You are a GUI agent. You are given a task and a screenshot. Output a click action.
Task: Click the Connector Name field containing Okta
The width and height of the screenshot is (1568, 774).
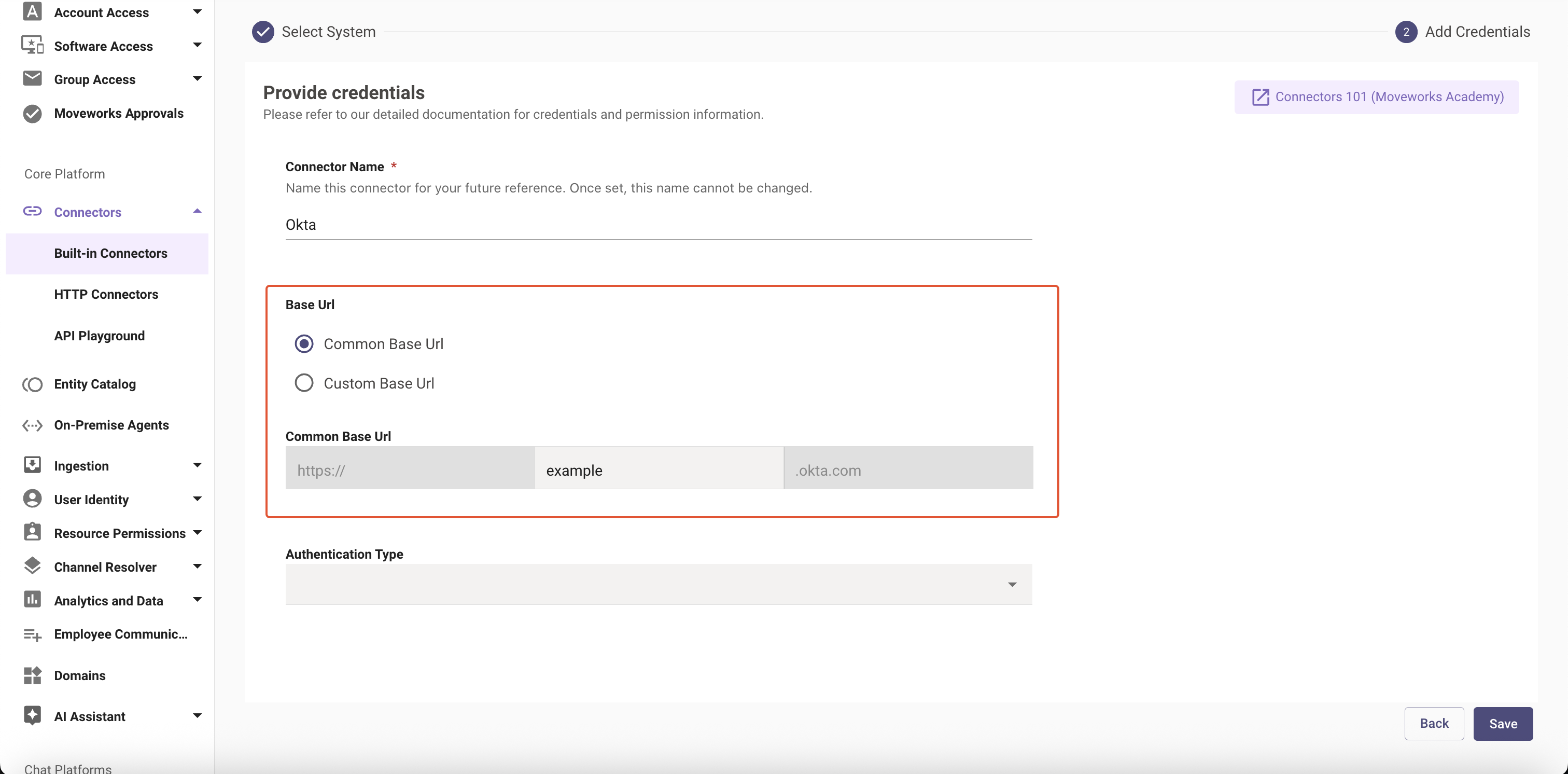(659, 225)
